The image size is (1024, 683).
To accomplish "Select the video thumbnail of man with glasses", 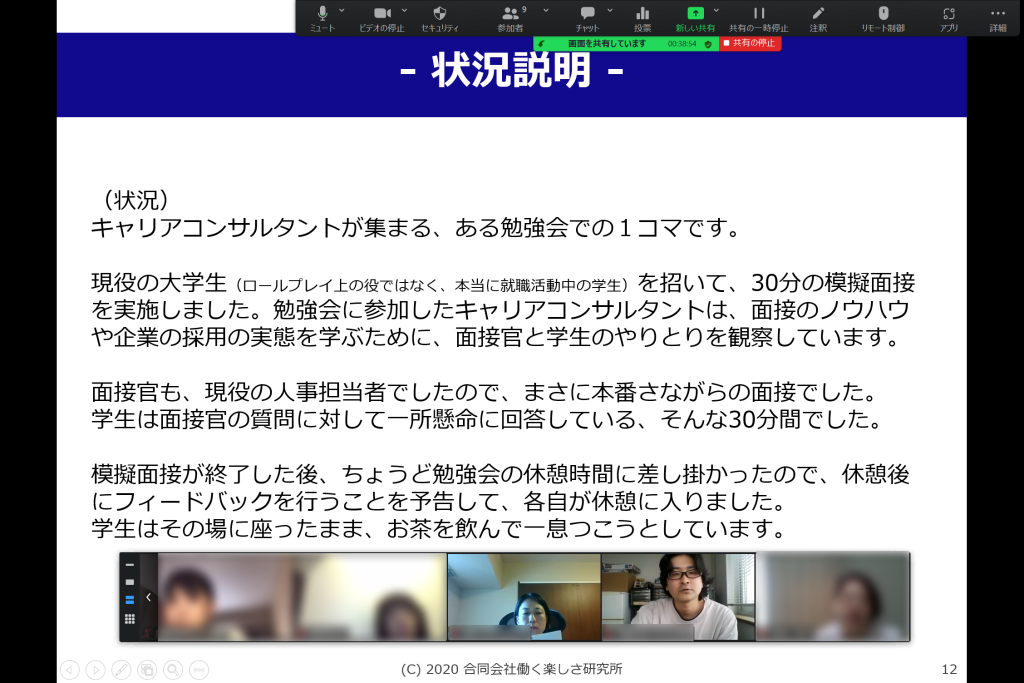I will coord(677,596).
